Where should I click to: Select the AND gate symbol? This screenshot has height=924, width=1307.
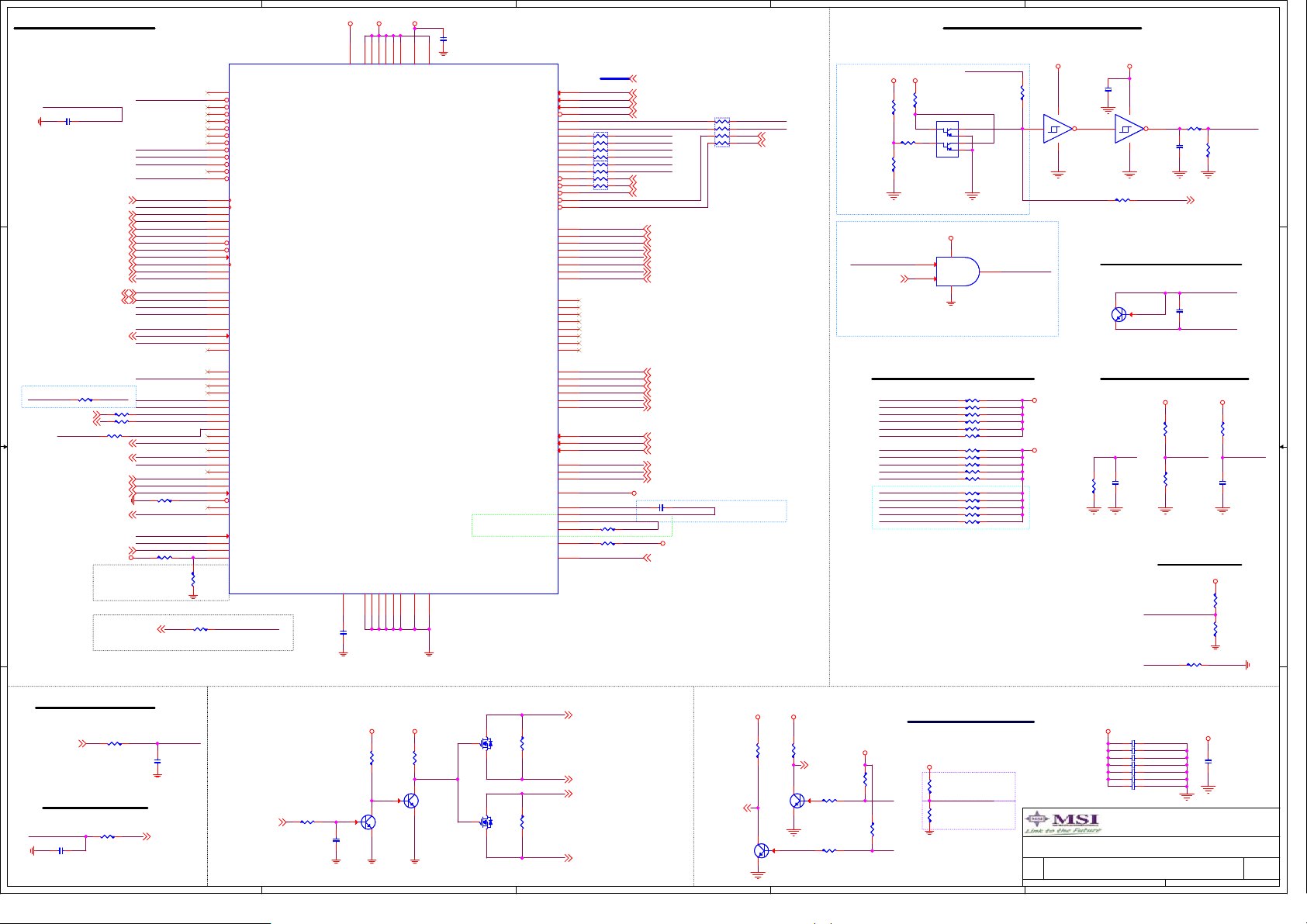coord(958,272)
